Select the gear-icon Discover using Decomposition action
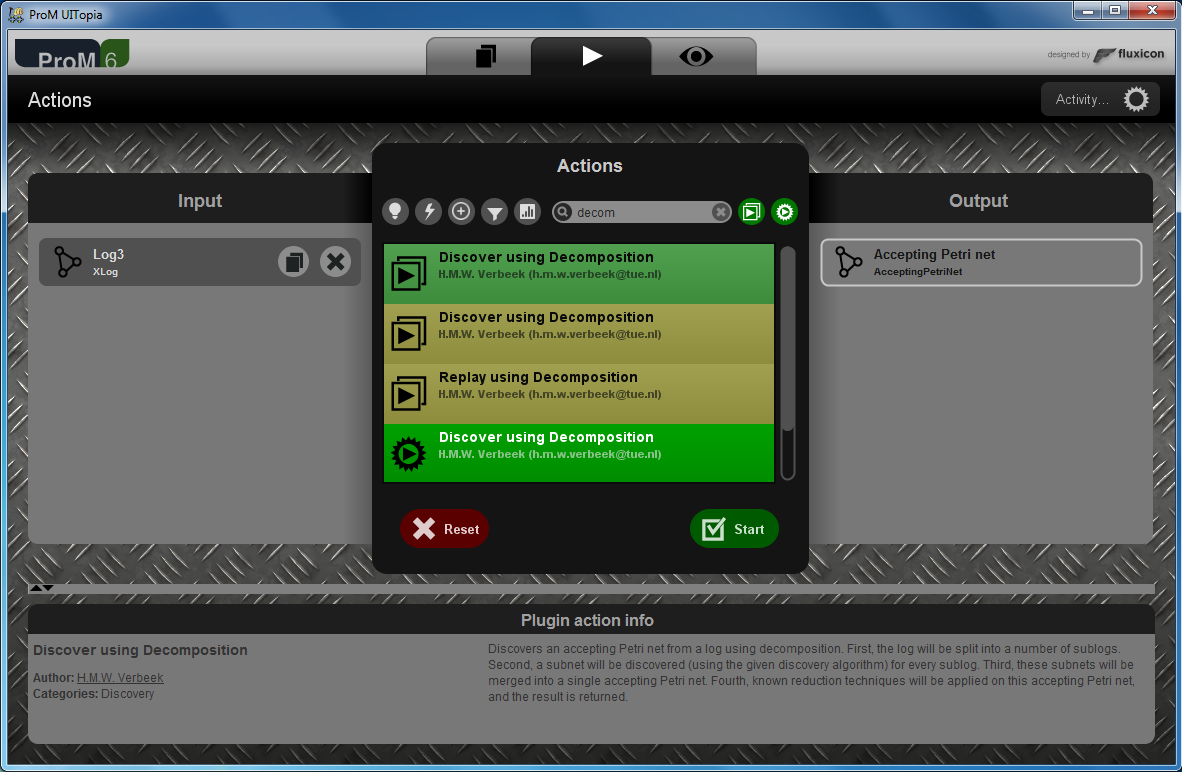Screen dimensions: 1182x772 (x=579, y=453)
